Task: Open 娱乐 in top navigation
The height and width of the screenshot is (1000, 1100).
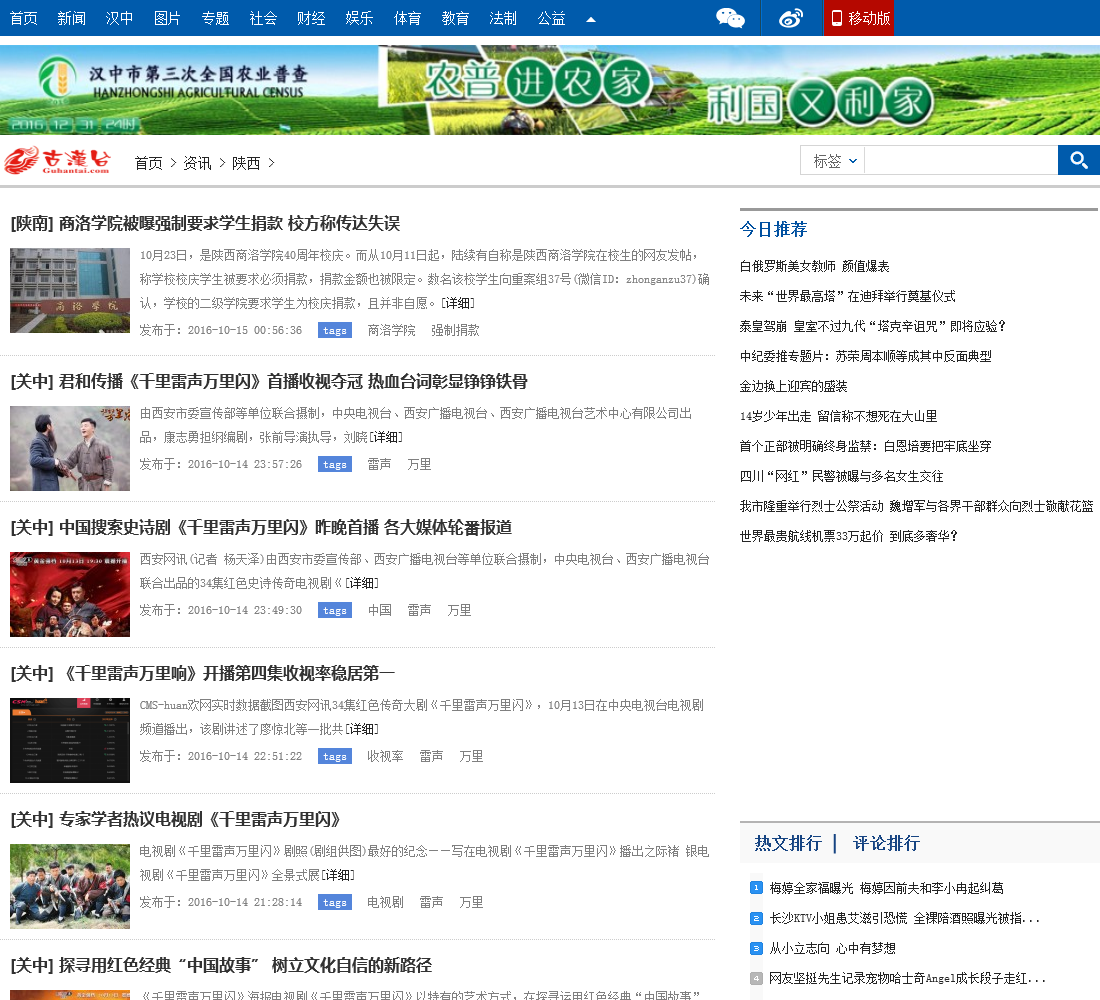Action: point(359,18)
